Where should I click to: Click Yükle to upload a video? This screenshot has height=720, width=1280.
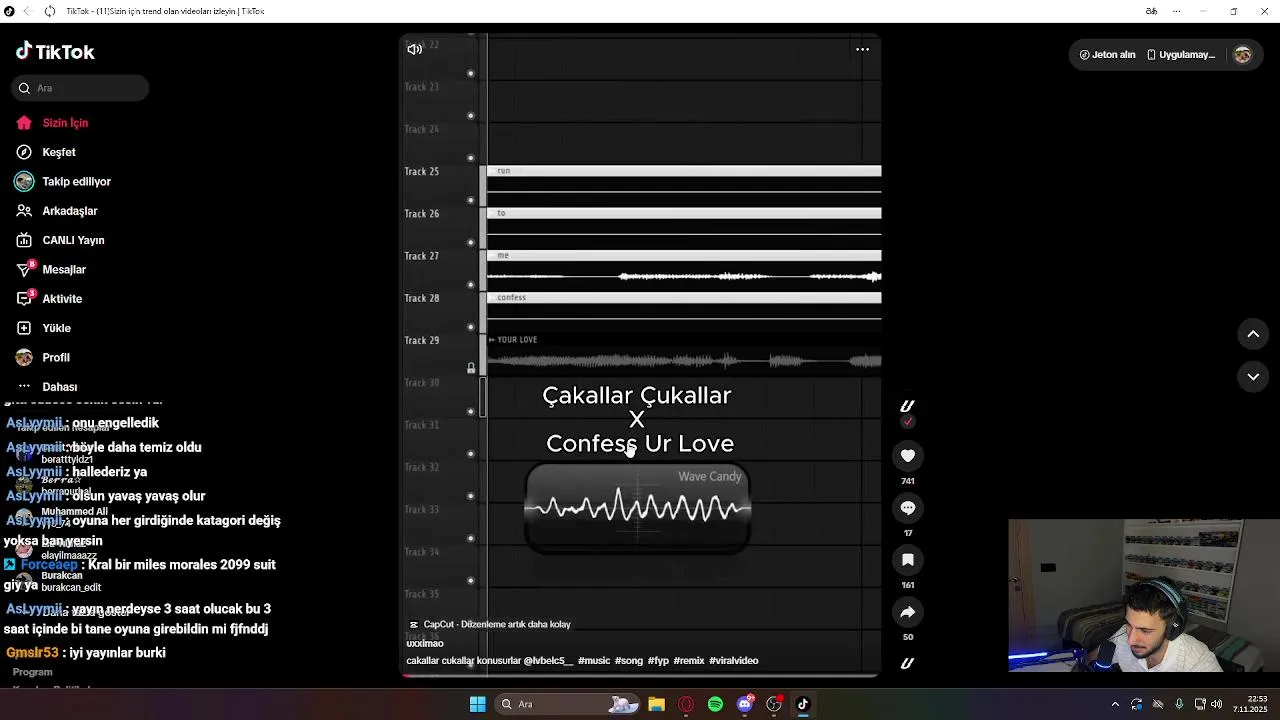pos(56,328)
